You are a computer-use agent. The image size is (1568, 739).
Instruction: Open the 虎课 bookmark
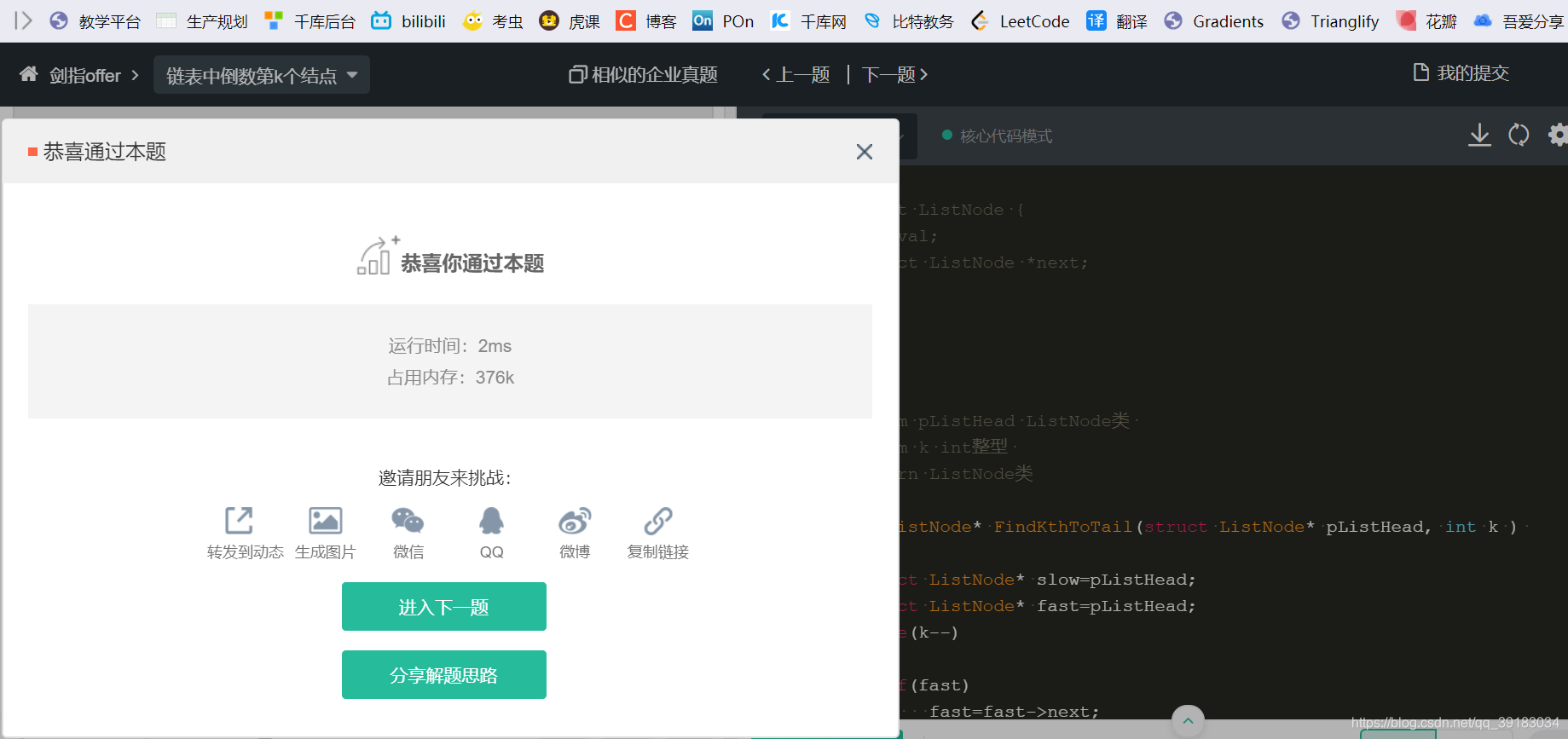tap(570, 21)
